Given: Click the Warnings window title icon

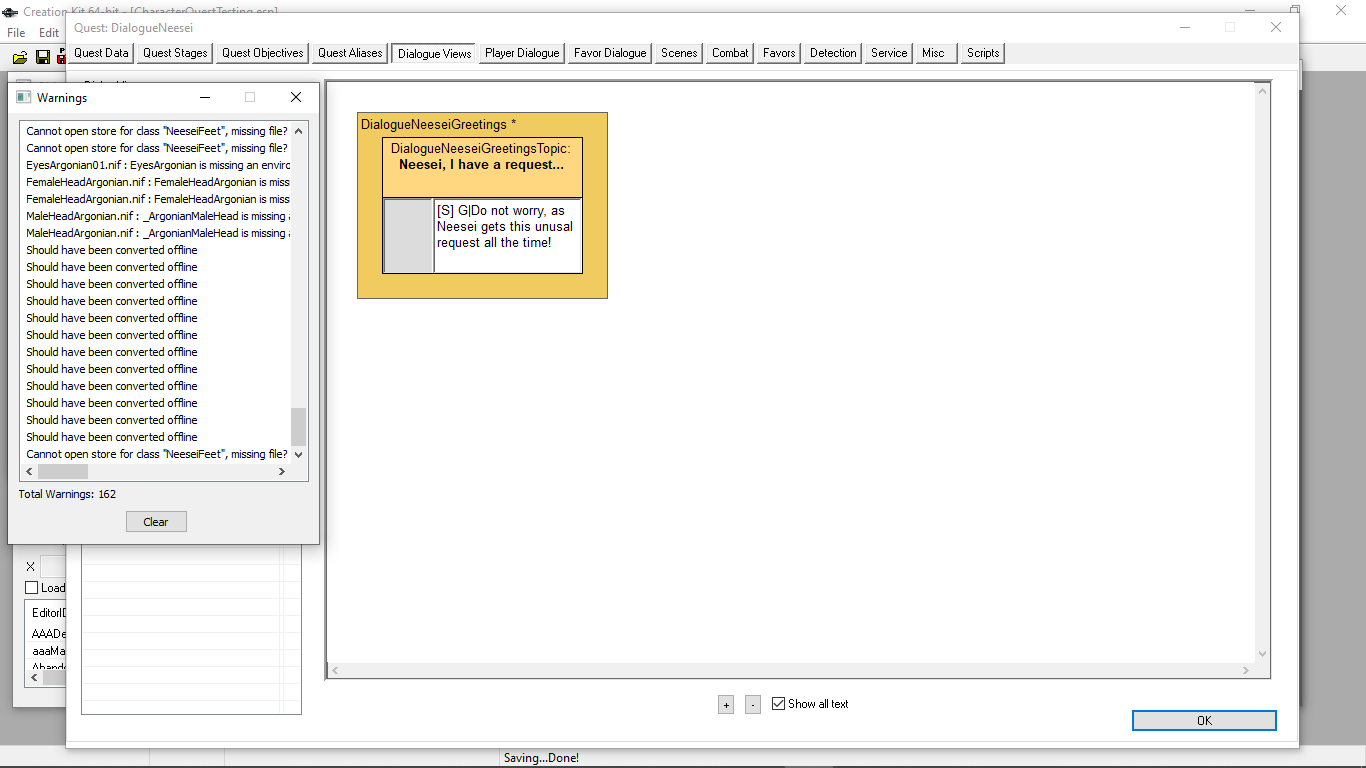Looking at the screenshot, I should [24, 97].
